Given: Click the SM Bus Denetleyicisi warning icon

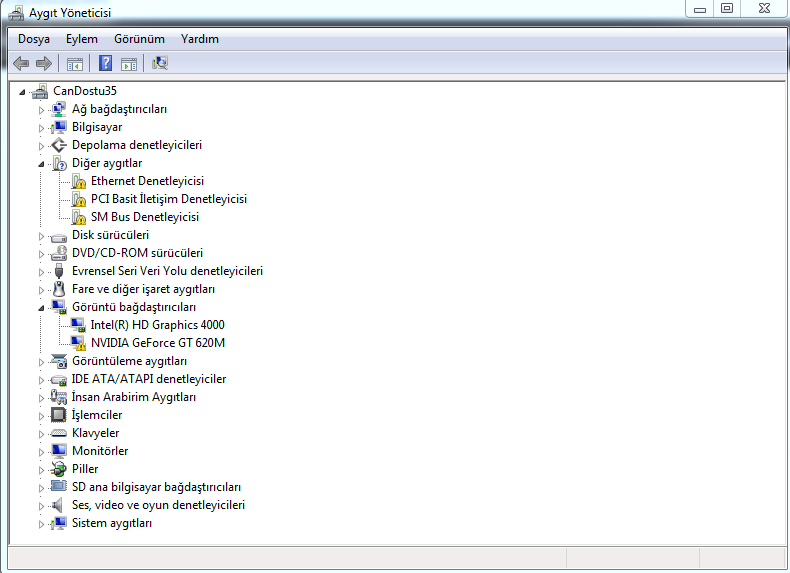Looking at the screenshot, I should coord(78,217).
